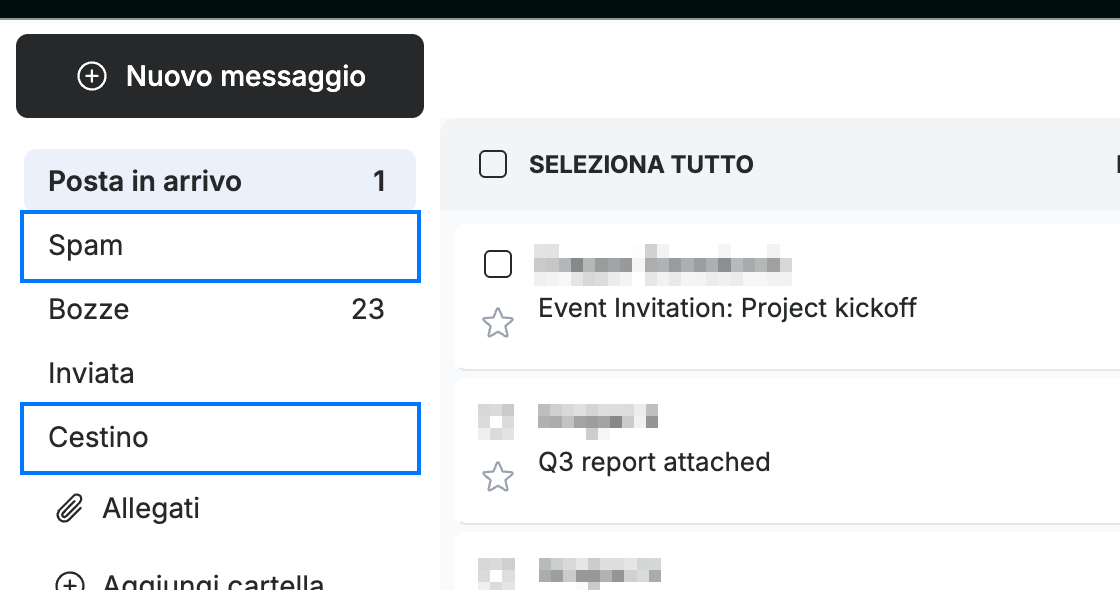Show the Inviata sent folder

click(x=220, y=374)
